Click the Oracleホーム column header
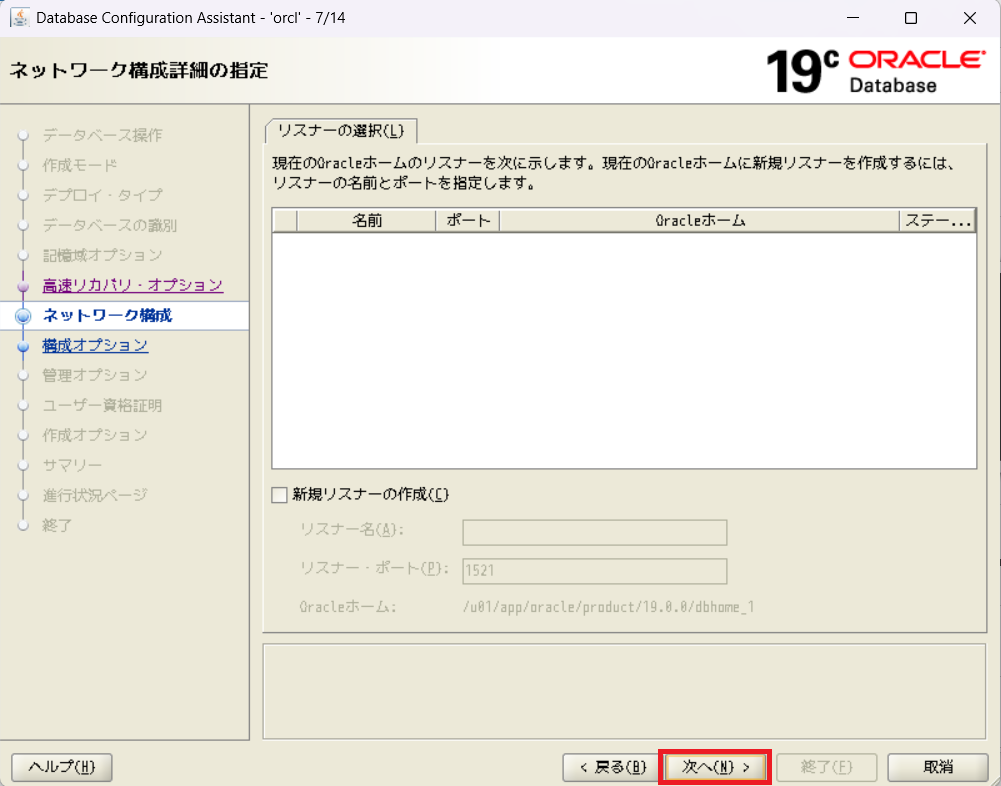The image size is (1001, 786). tap(699, 221)
